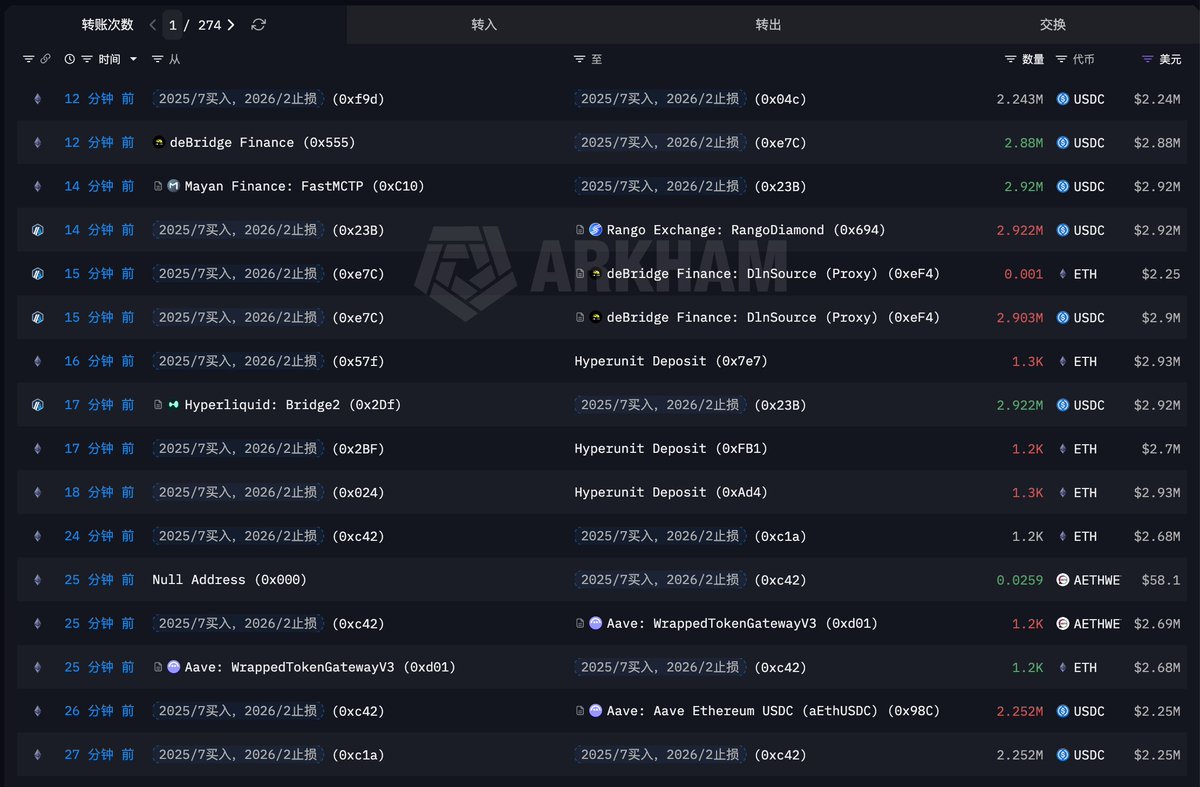Image resolution: width=1200 pixels, height=787 pixels.
Task: Click the Aave logo of Aave Ethereum USDC
Action: 596,711
